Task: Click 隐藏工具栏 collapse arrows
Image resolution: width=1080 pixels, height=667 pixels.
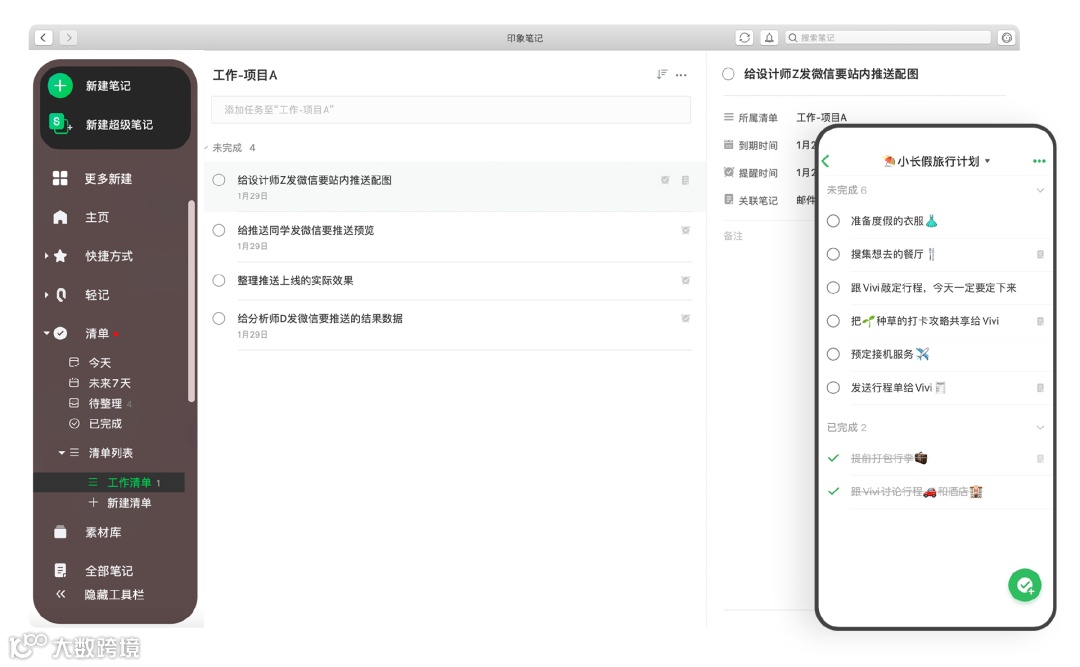Action: [x=61, y=594]
